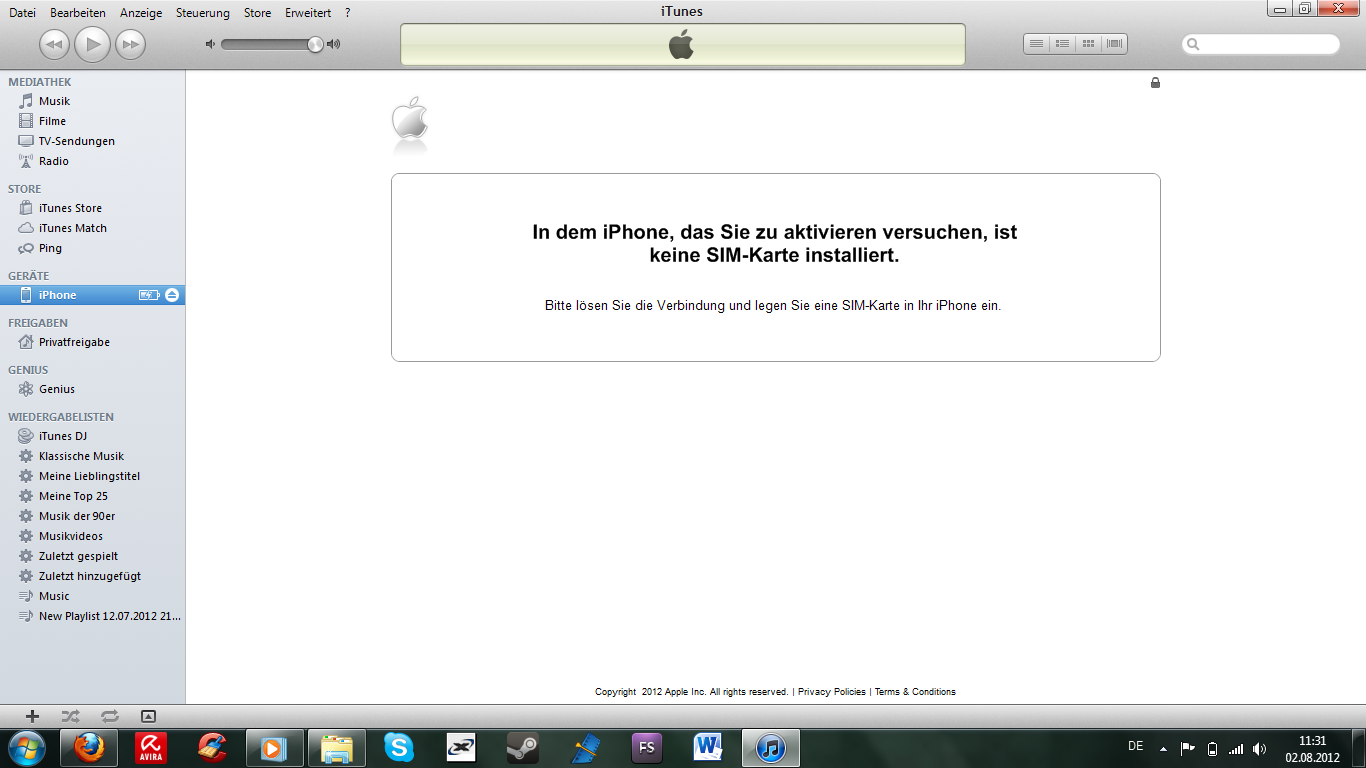Screen dimensions: 1366x768
Task: Click the secure lock icon
Action: point(1155,83)
